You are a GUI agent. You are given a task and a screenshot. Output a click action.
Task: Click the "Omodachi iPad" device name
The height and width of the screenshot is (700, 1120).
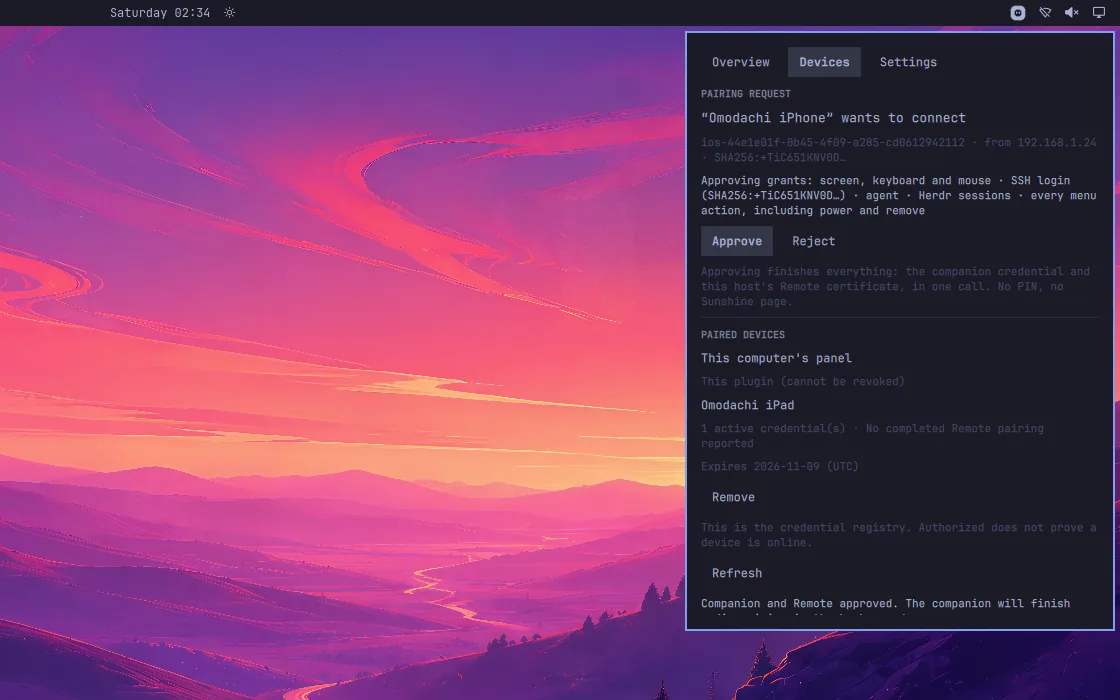pos(747,406)
